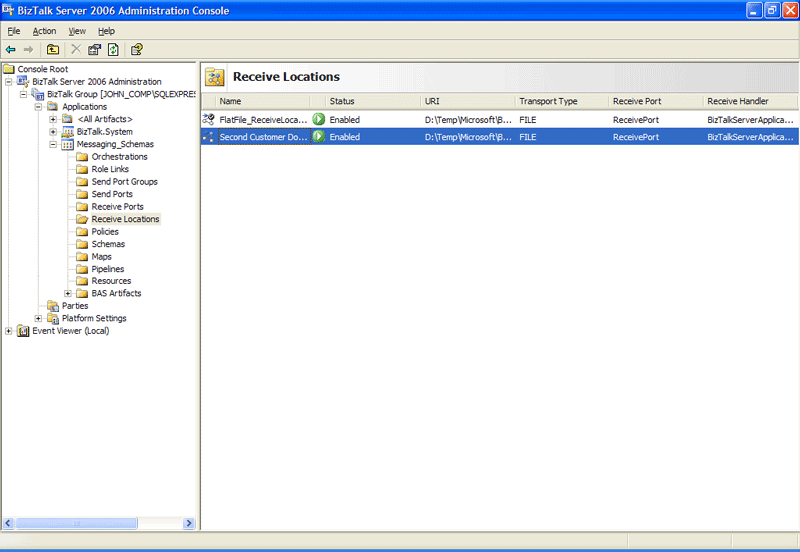Image resolution: width=800 pixels, height=552 pixels.
Task: Collapse the Messaging_Schemas node
Action: click(x=53, y=144)
